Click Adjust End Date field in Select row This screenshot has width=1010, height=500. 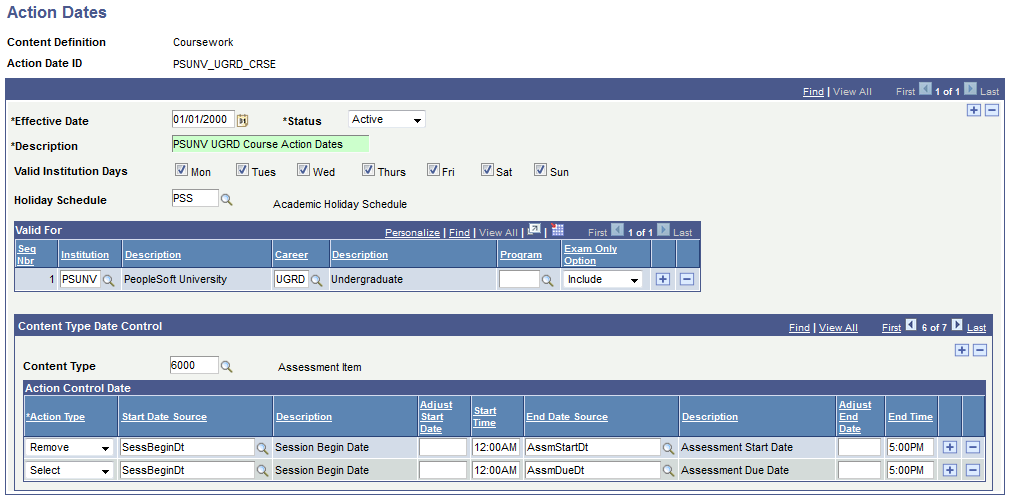tap(859, 470)
